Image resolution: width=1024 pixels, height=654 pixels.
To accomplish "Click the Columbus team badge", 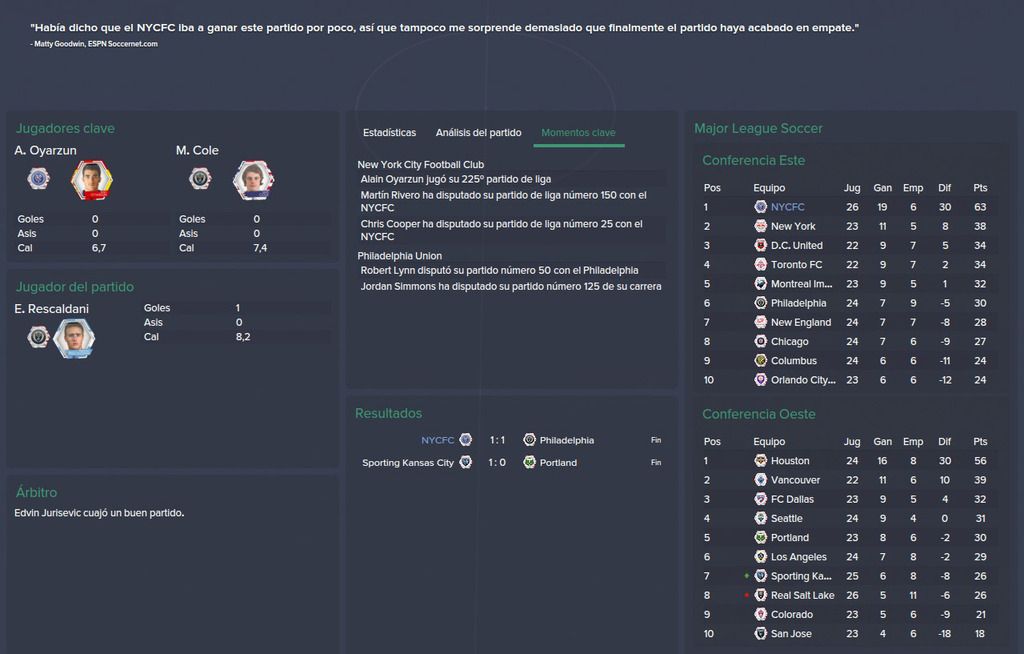I will point(760,361).
